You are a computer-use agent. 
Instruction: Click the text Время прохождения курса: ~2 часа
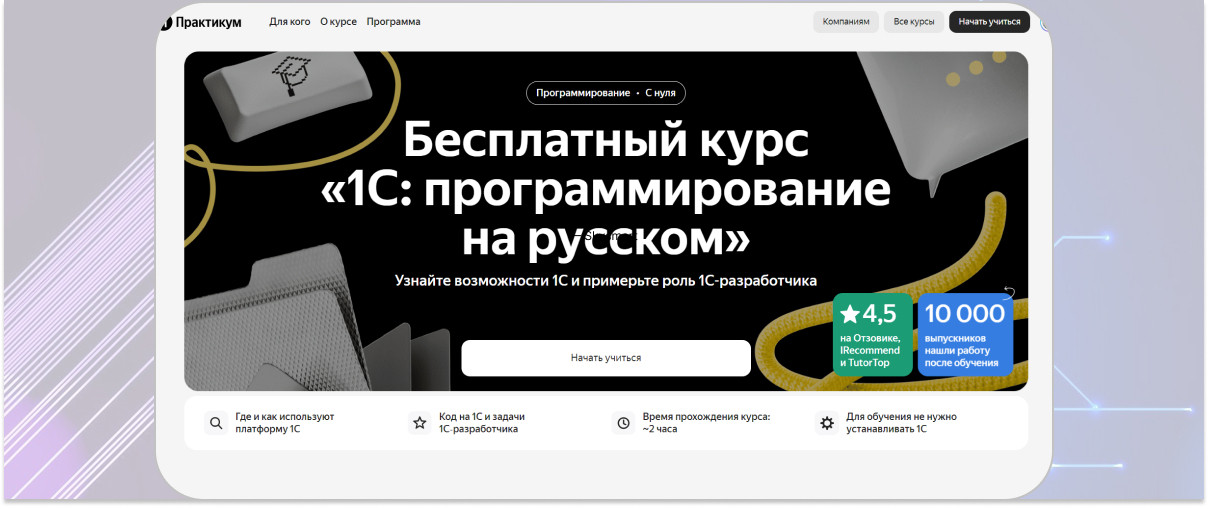[706, 423]
